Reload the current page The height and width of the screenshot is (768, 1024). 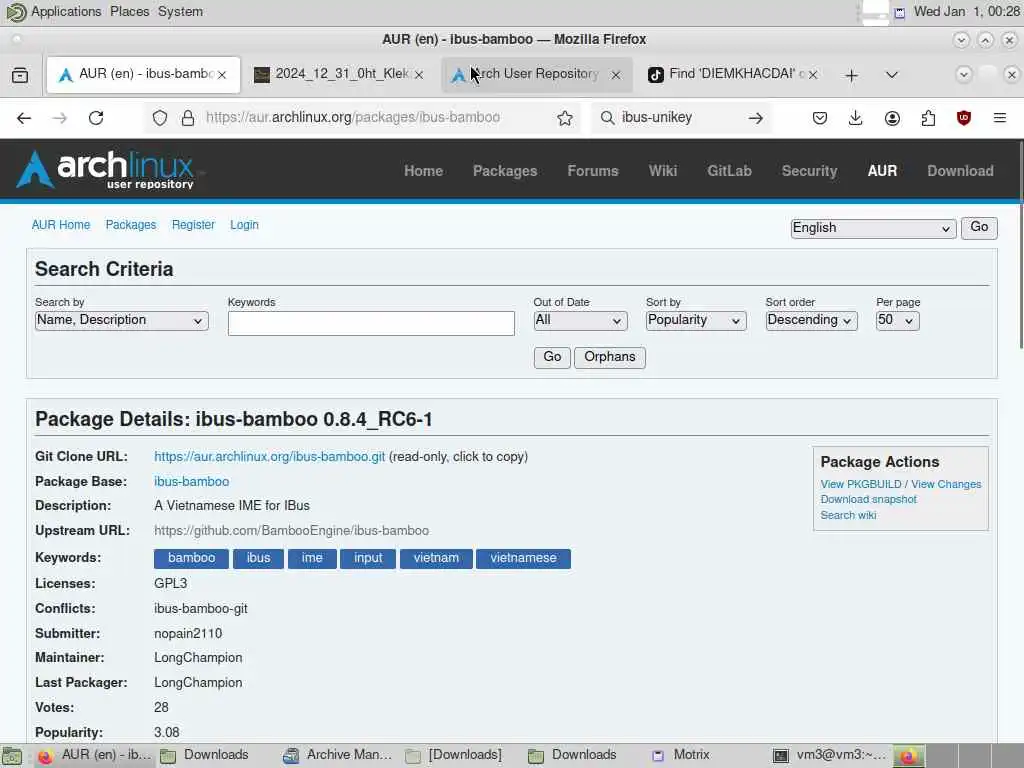tap(96, 118)
